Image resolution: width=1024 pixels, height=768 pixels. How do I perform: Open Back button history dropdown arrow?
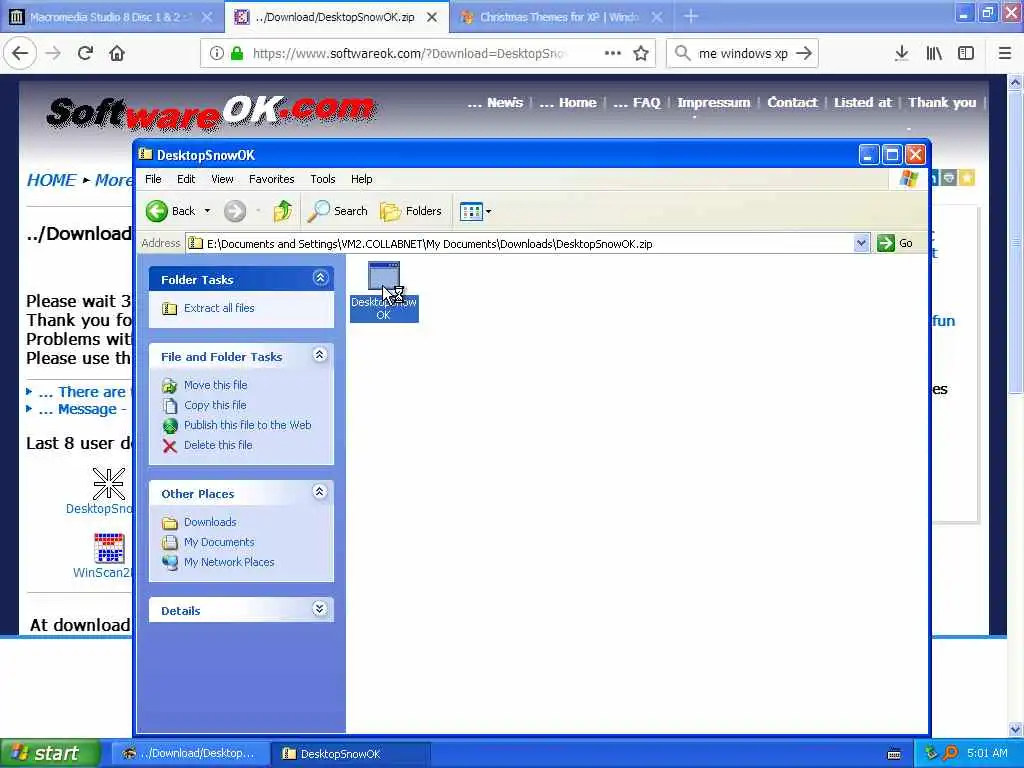point(207,211)
